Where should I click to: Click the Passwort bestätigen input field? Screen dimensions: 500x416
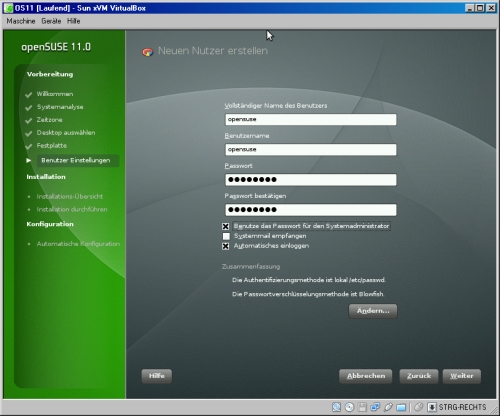pyautogui.click(x=311, y=210)
